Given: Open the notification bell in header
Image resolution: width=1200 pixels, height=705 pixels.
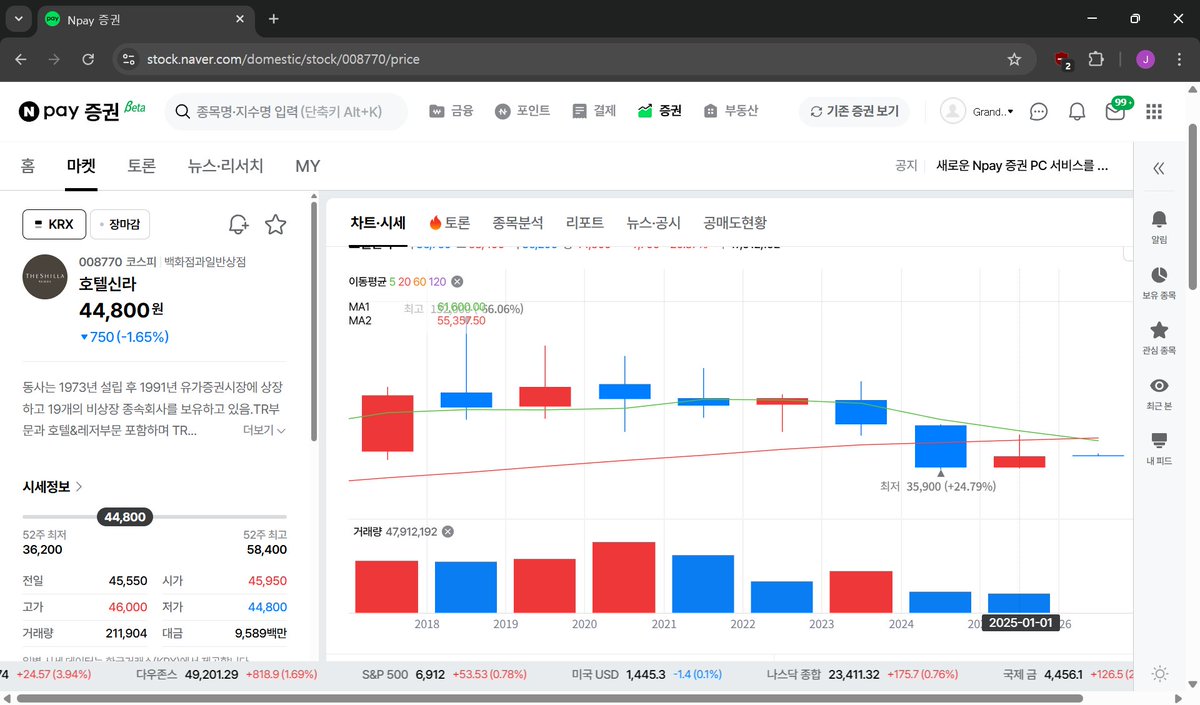Looking at the screenshot, I should [x=1077, y=112].
